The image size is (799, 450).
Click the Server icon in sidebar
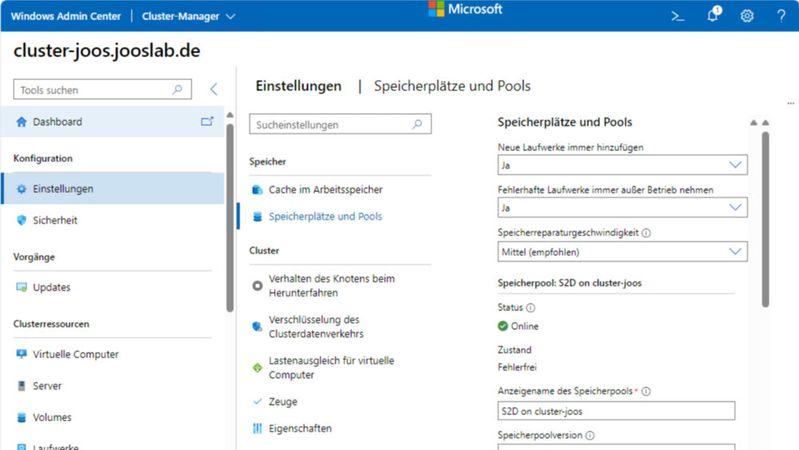coord(21,386)
